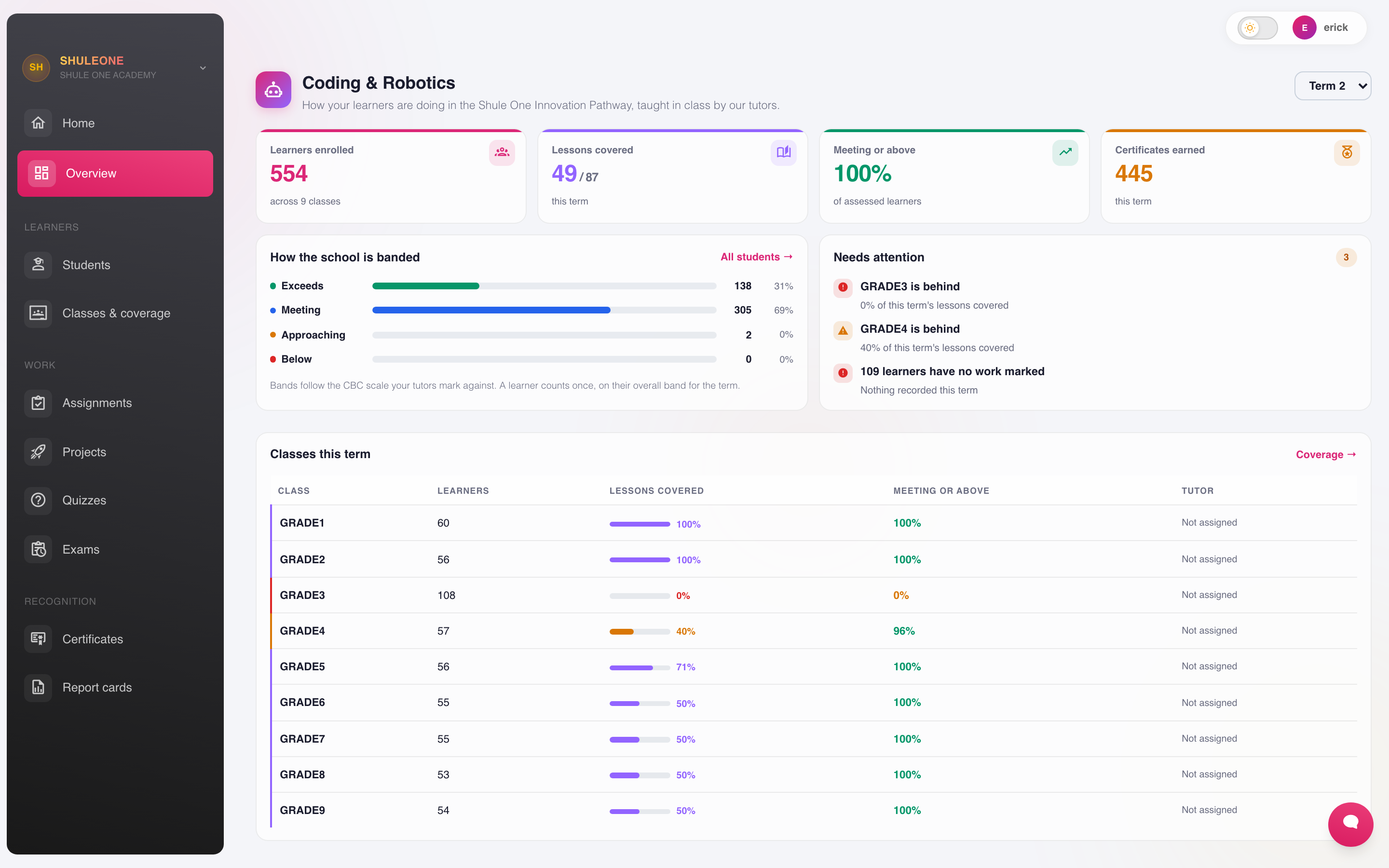The image size is (1389, 868).
Task: Click the Meeting band progress bar
Action: 544,310
